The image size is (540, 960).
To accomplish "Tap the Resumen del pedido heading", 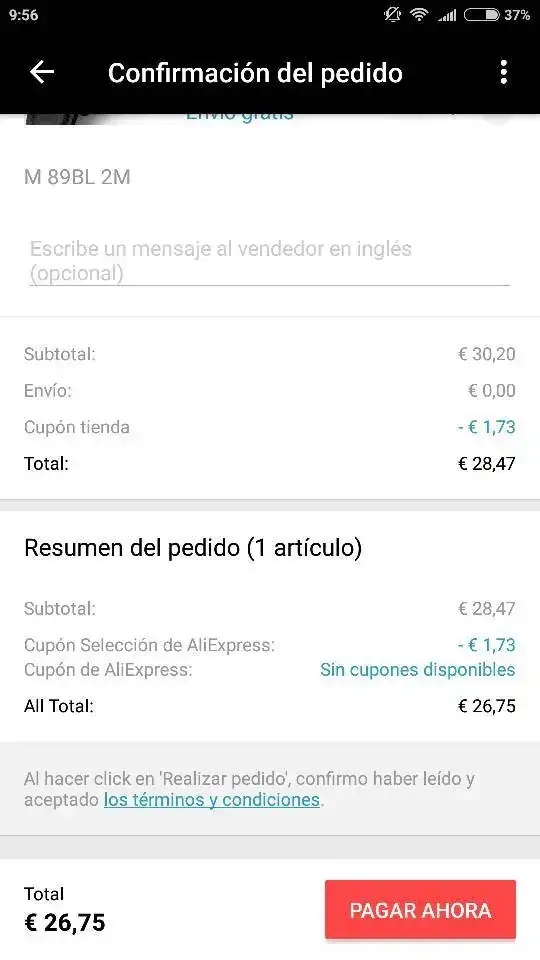I will [x=193, y=548].
